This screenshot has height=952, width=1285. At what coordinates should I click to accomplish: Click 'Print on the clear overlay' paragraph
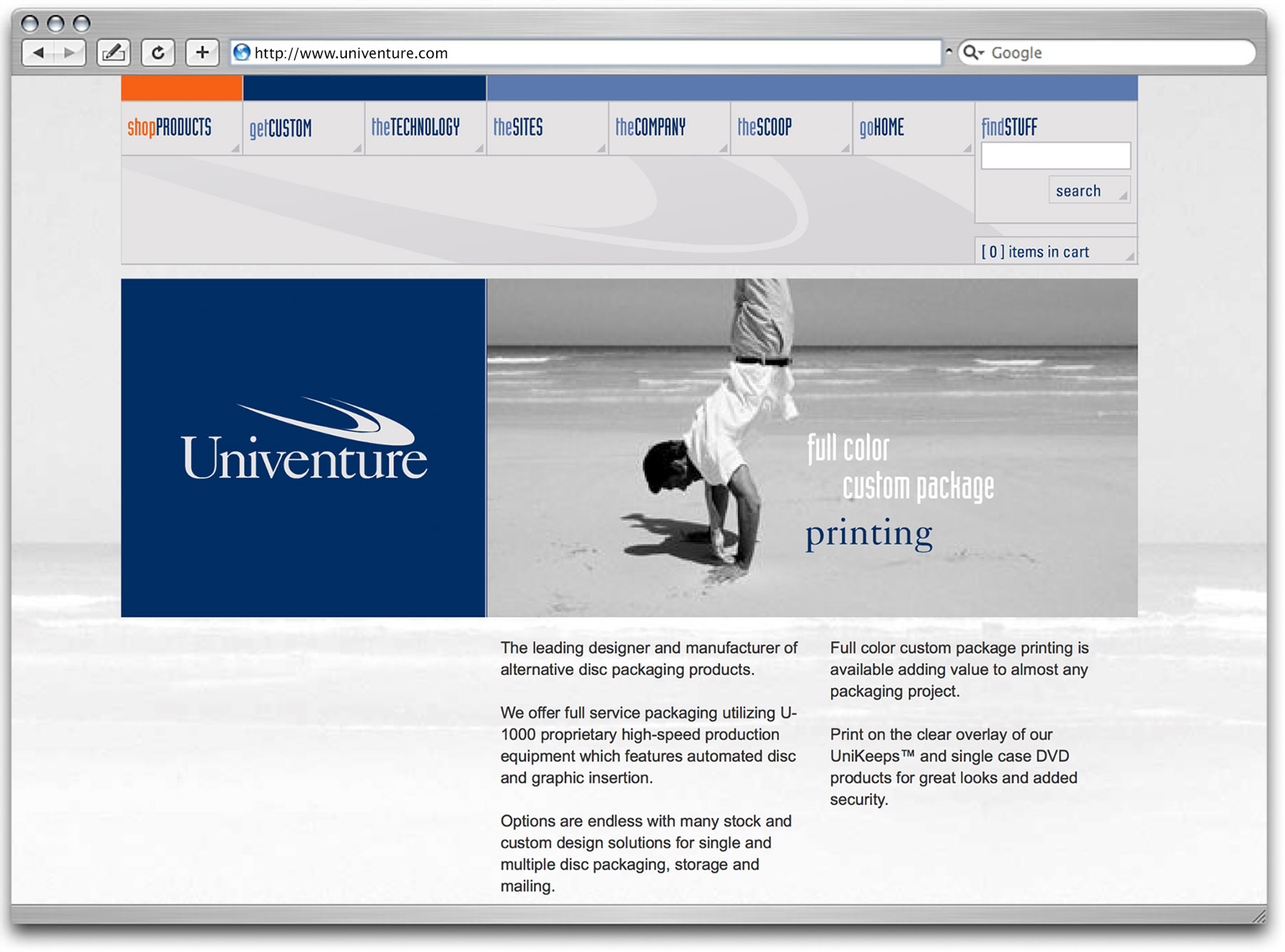[954, 767]
